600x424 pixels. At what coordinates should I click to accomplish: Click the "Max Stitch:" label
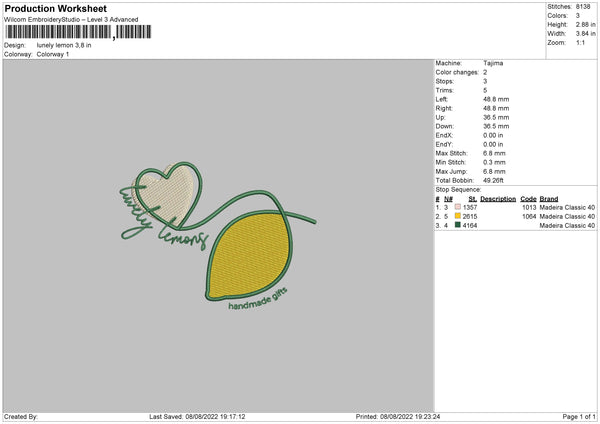pos(451,153)
